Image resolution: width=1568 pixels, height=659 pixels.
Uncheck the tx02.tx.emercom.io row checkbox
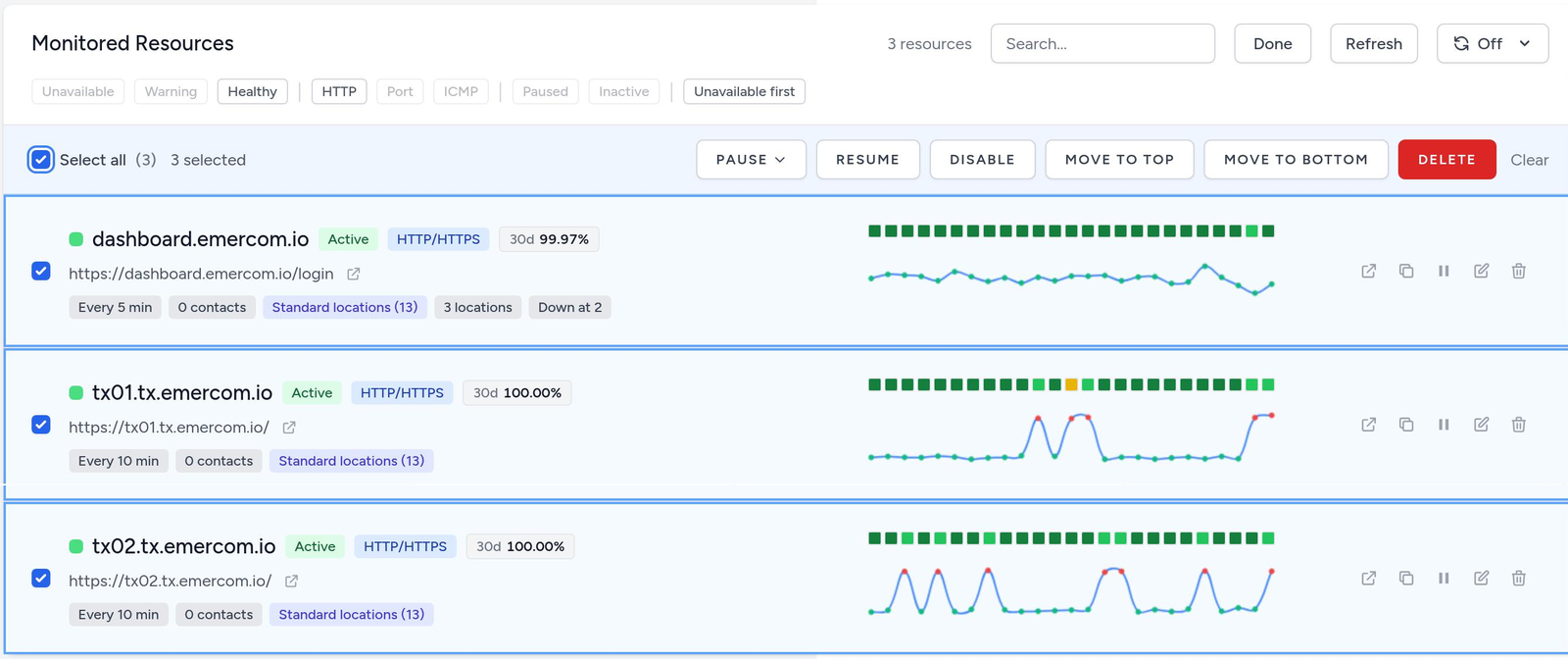coord(41,579)
